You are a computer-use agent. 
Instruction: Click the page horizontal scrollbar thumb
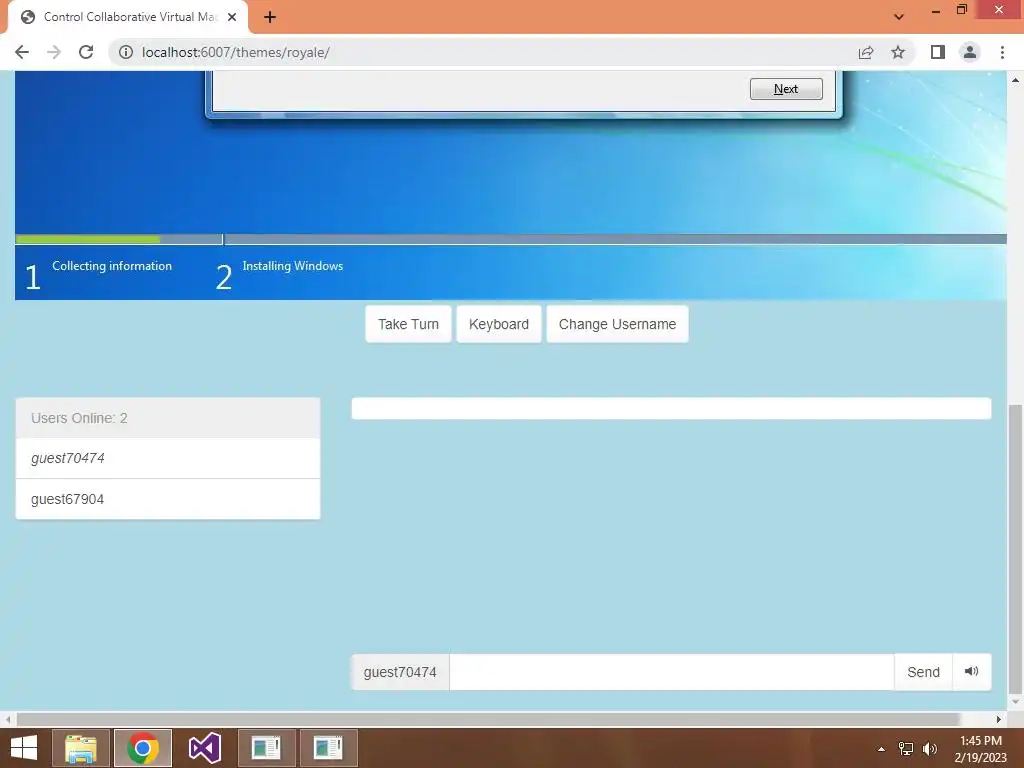[487, 719]
